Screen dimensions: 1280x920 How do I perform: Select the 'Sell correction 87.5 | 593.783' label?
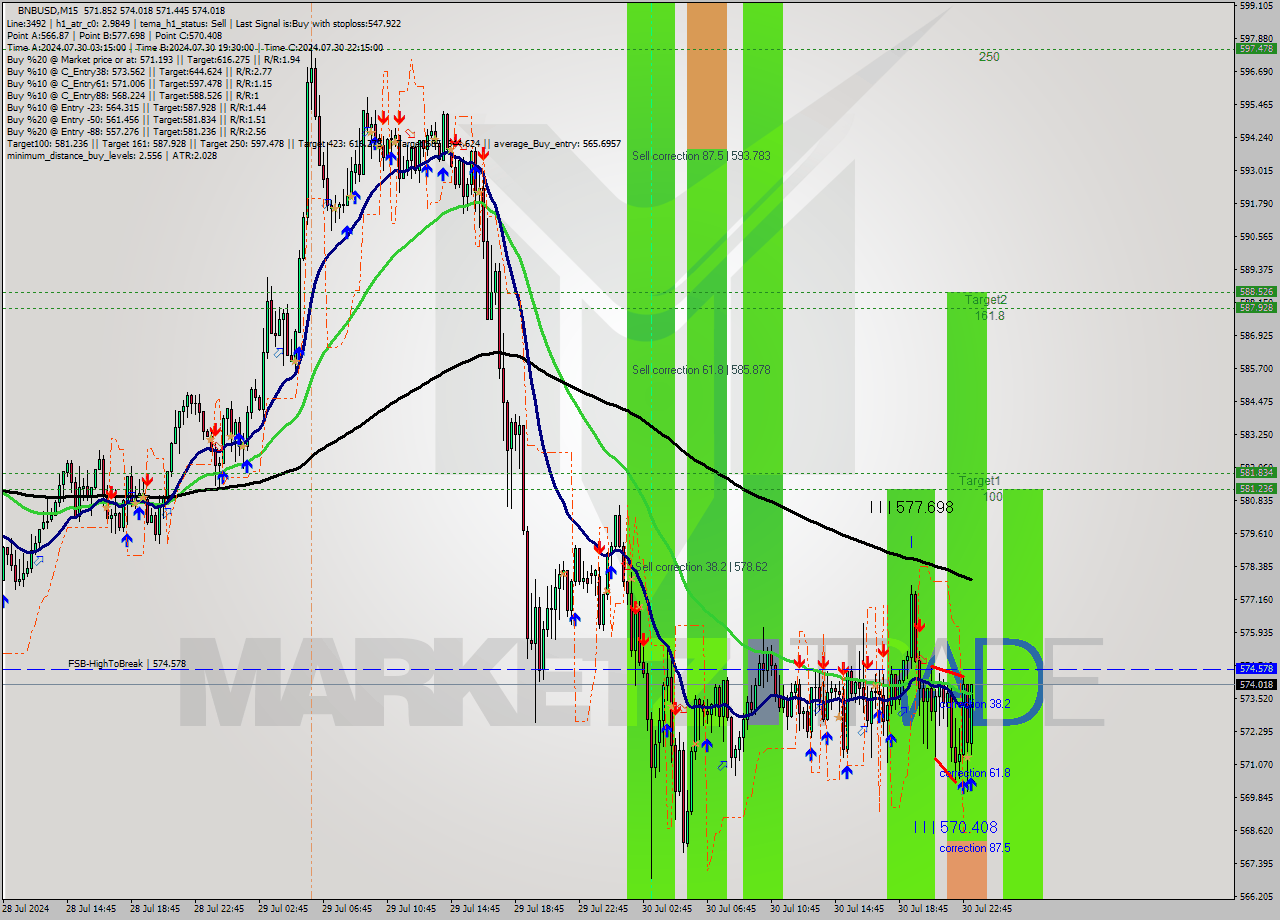pos(701,156)
